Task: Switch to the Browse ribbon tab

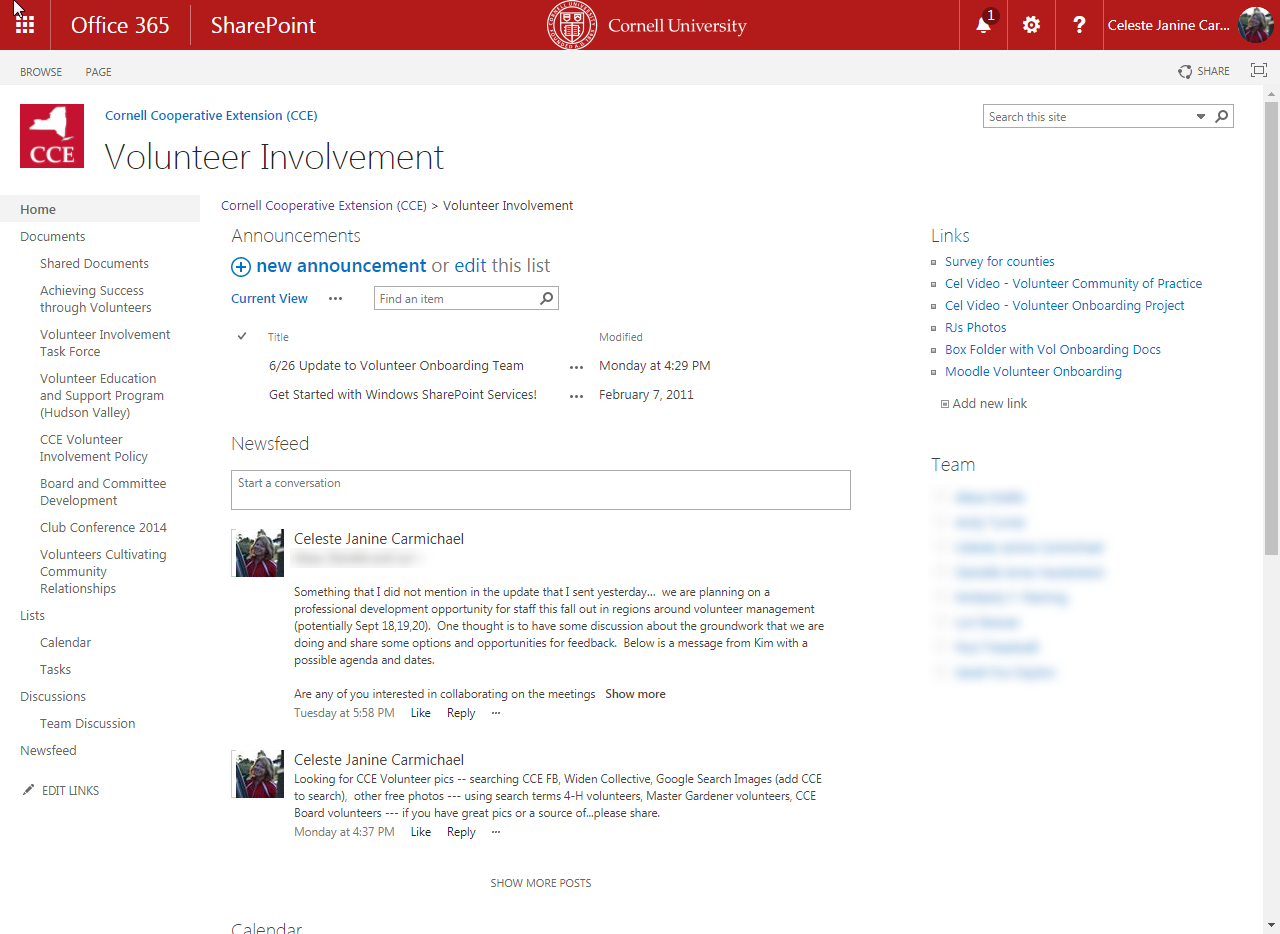Action: click(41, 72)
